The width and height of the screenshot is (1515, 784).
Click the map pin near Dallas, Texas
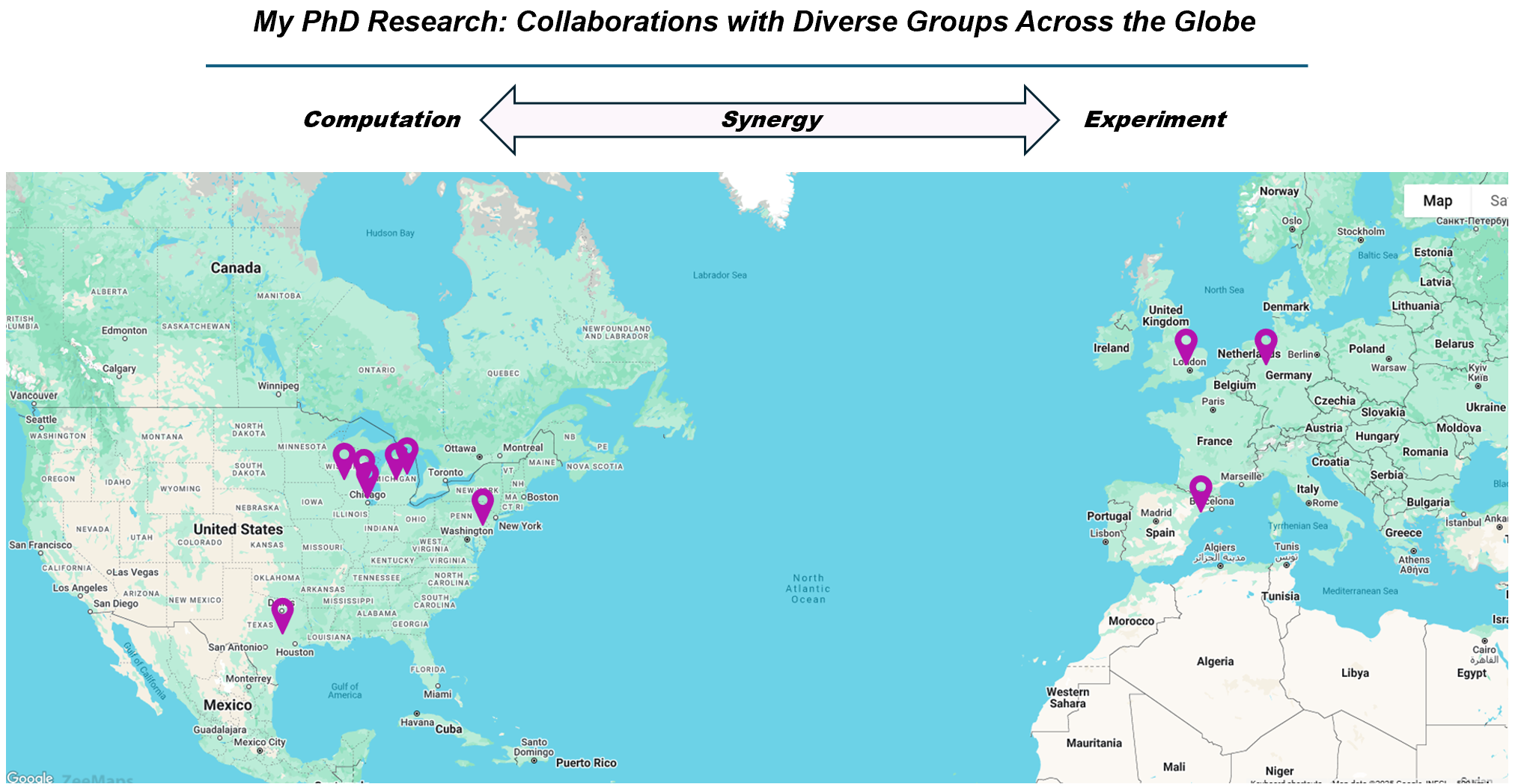(282, 612)
